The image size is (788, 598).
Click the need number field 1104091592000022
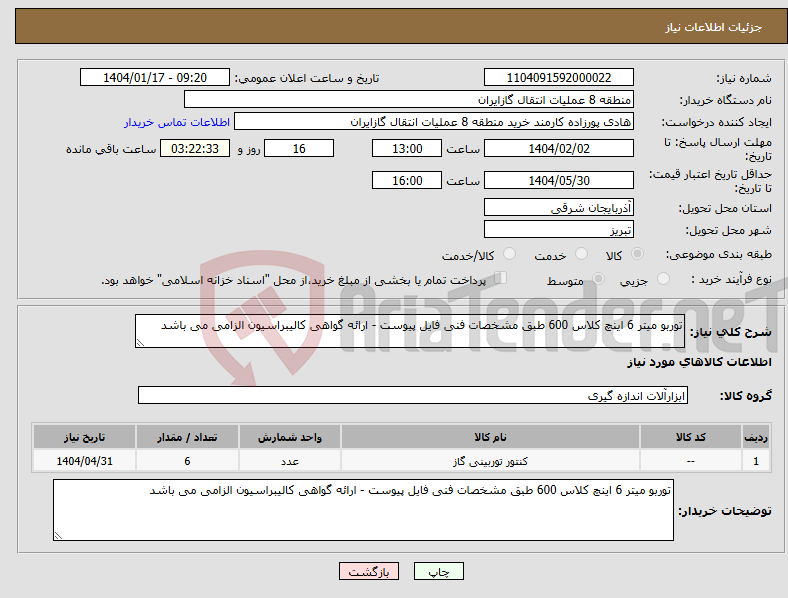point(559,77)
